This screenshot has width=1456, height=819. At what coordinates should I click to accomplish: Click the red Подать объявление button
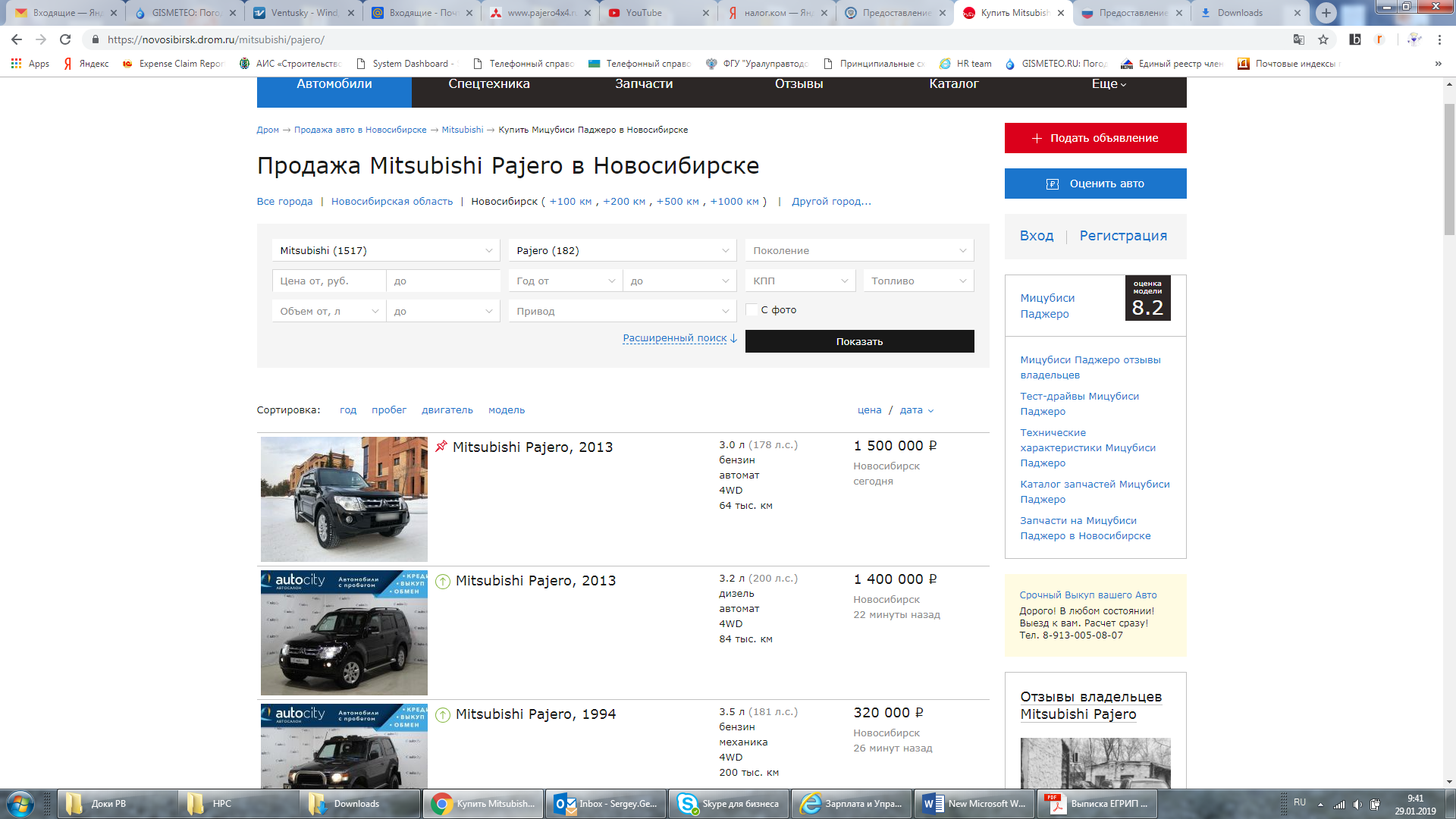(1095, 138)
